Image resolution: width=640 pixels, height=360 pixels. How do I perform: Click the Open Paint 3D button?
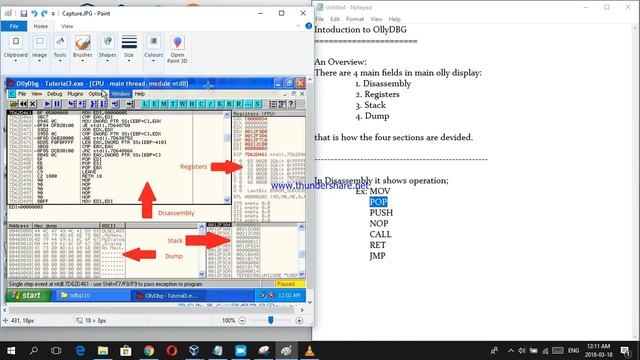pyautogui.click(x=177, y=49)
